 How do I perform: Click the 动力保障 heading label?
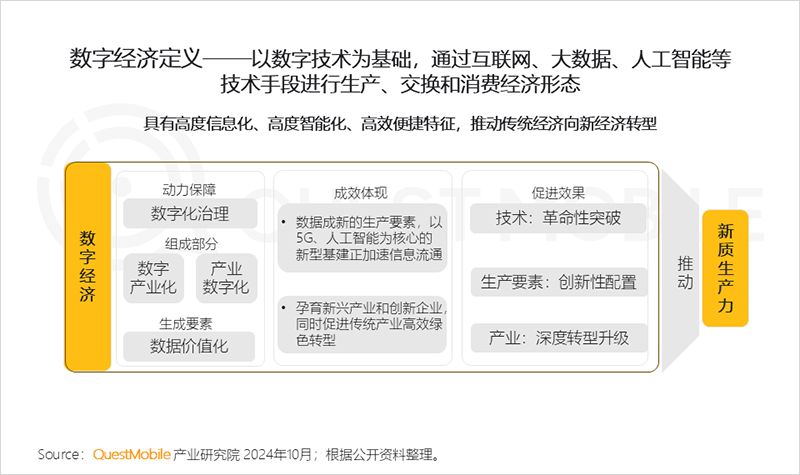click(x=190, y=189)
